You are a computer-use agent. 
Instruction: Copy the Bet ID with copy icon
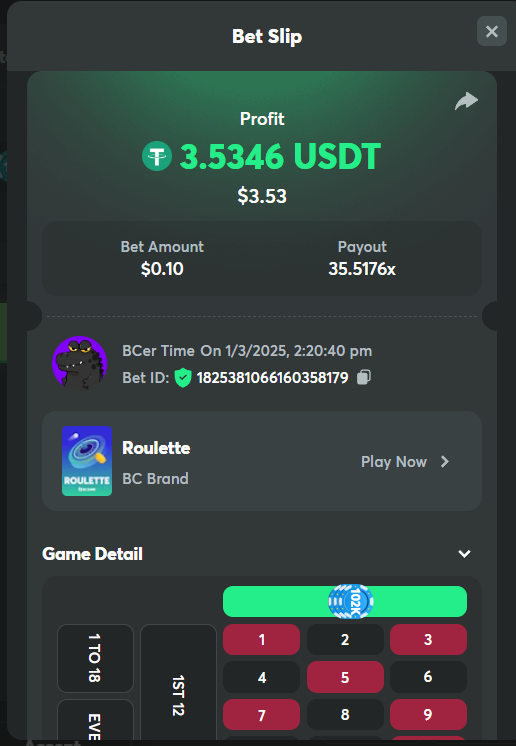pyautogui.click(x=364, y=377)
